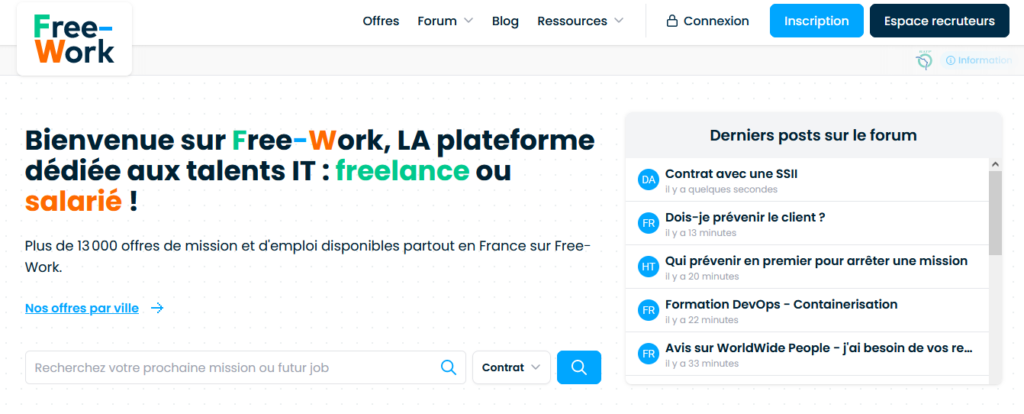
Task: Click the forum list scroll-up arrow
Action: [x=995, y=165]
